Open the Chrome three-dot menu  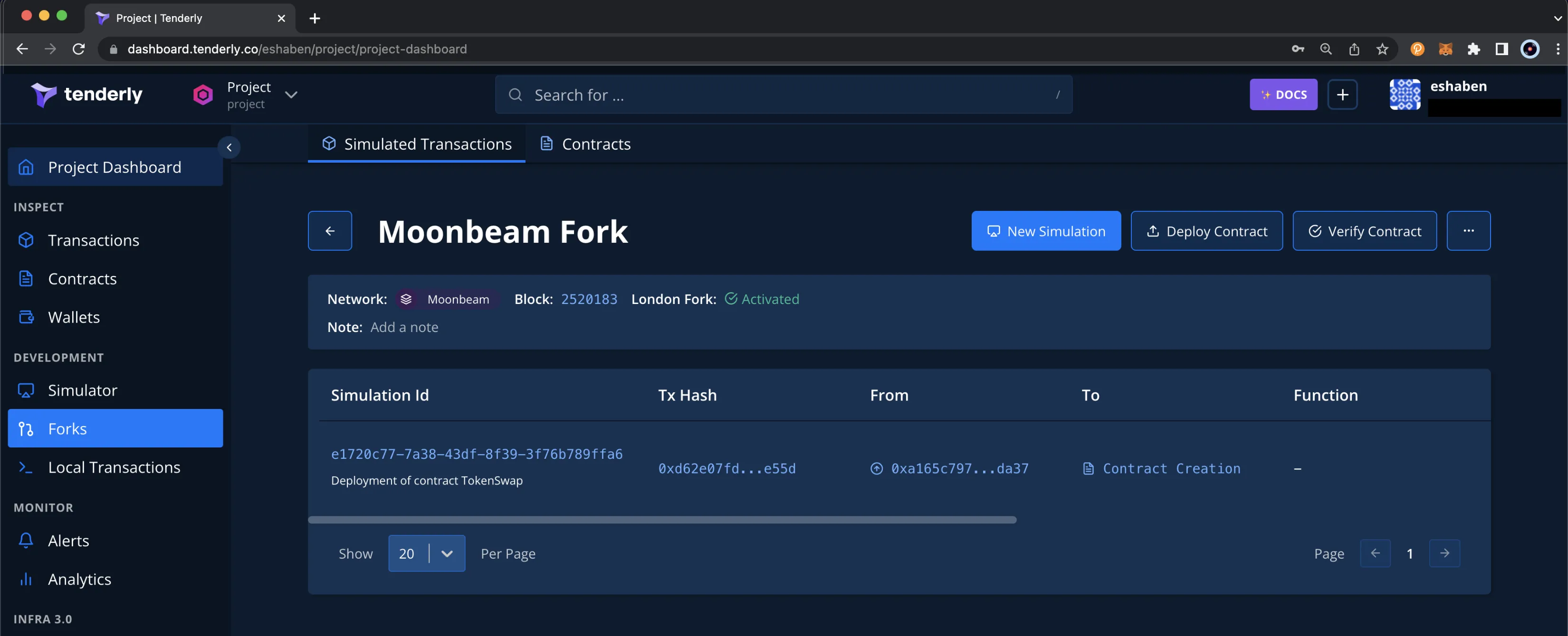tap(1558, 49)
